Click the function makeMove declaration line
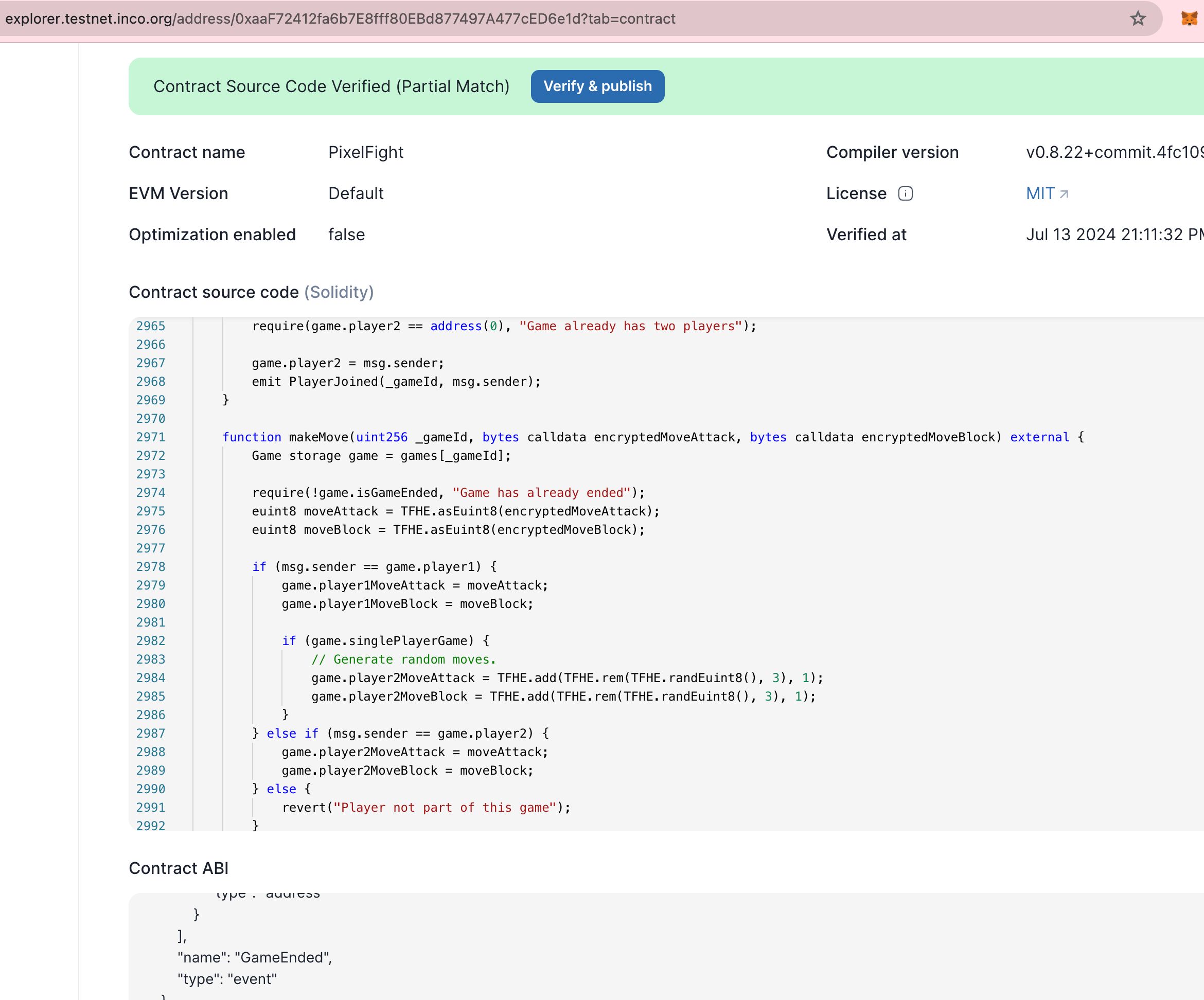Image resolution: width=1204 pixels, height=1000 pixels. [x=653, y=437]
